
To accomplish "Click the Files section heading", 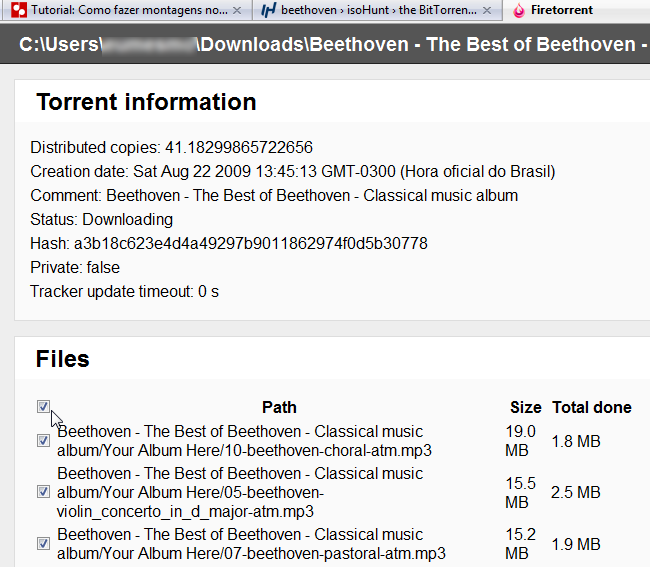I will [63, 359].
